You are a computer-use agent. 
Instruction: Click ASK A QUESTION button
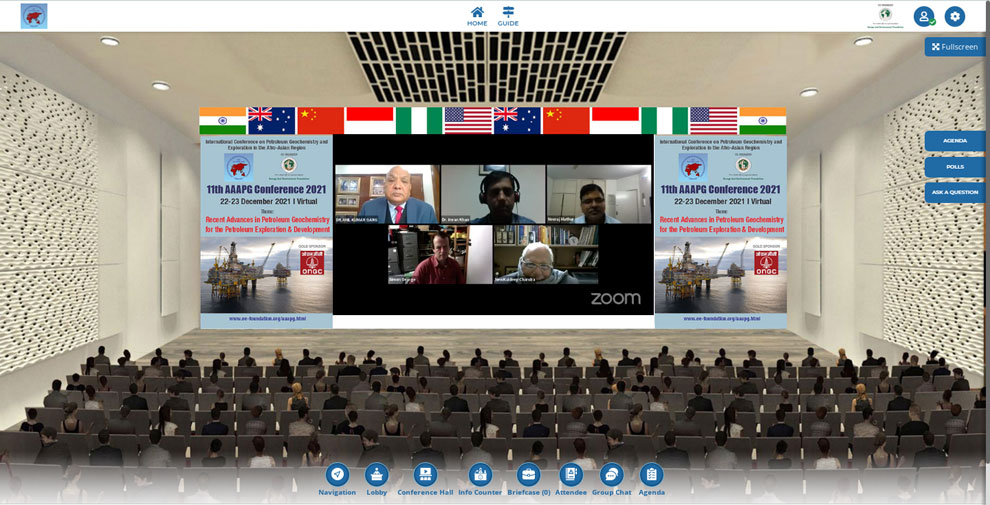point(955,192)
